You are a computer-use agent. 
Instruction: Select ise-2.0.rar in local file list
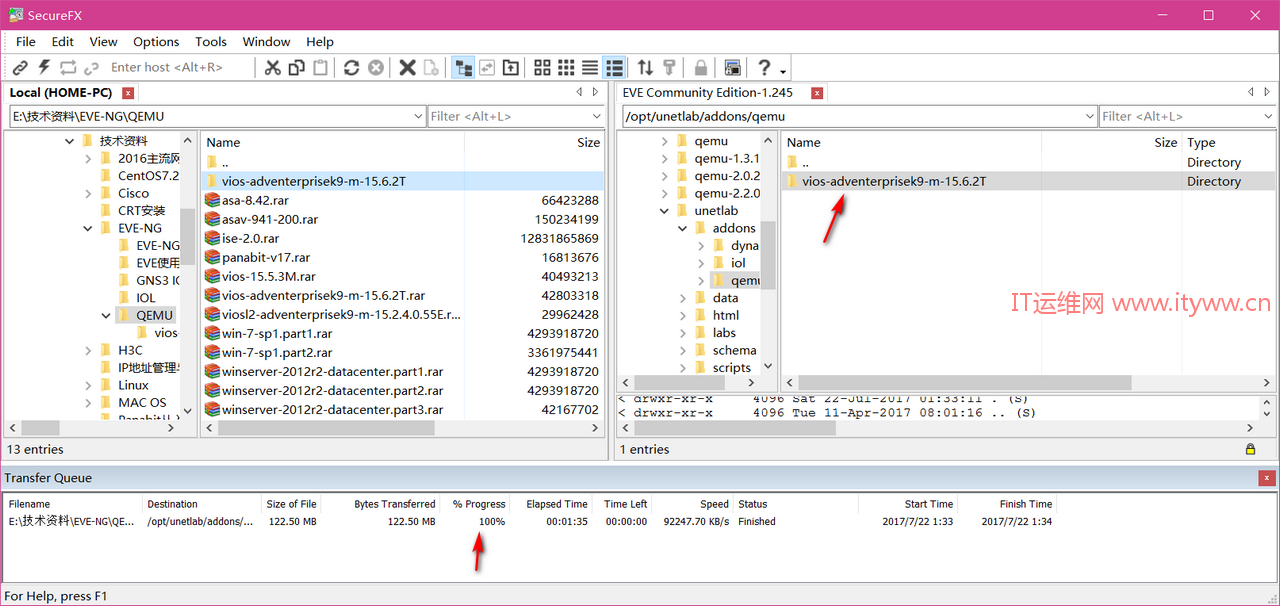[403, 238]
